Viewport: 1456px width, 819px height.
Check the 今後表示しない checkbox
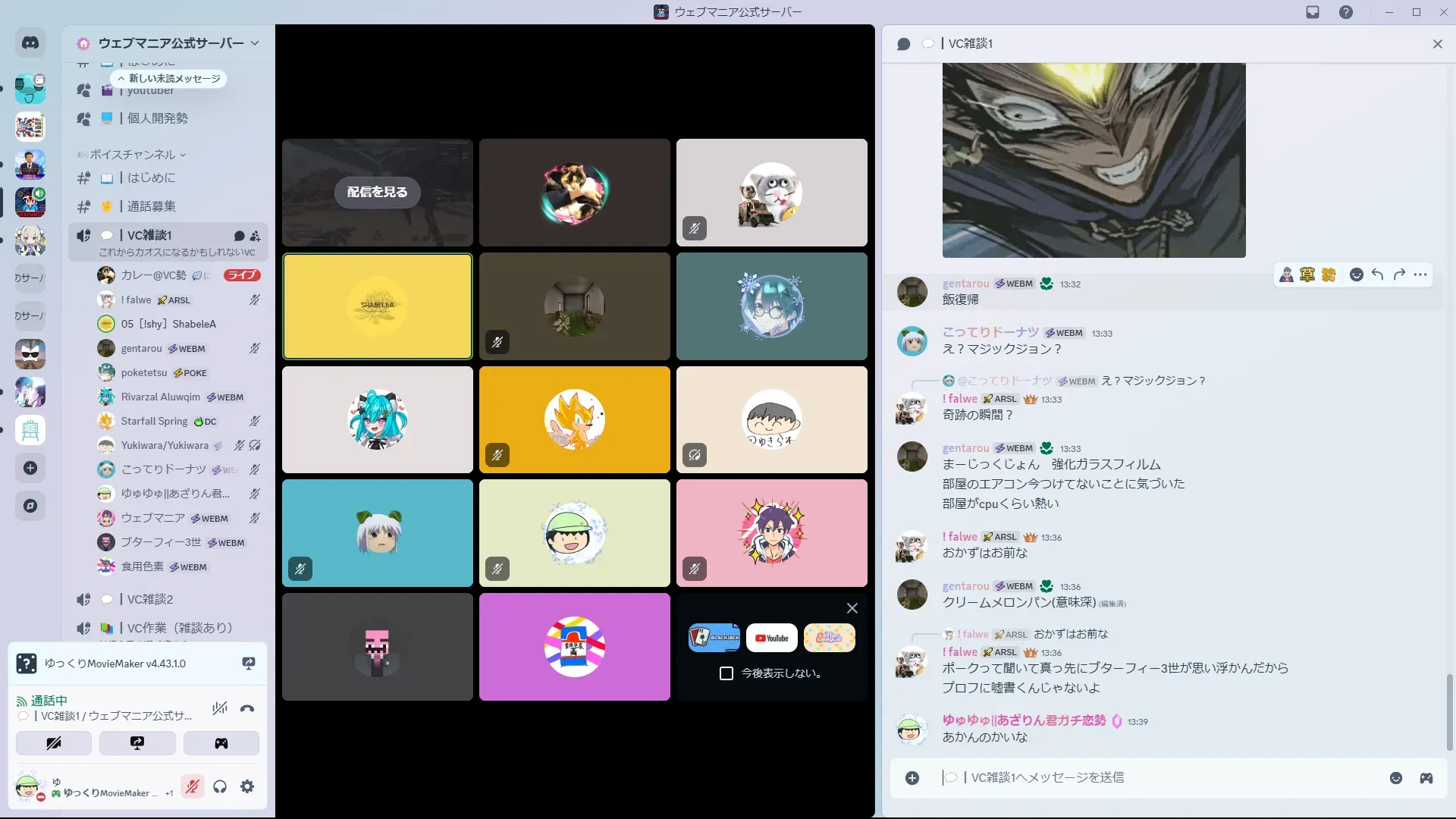pyautogui.click(x=726, y=673)
